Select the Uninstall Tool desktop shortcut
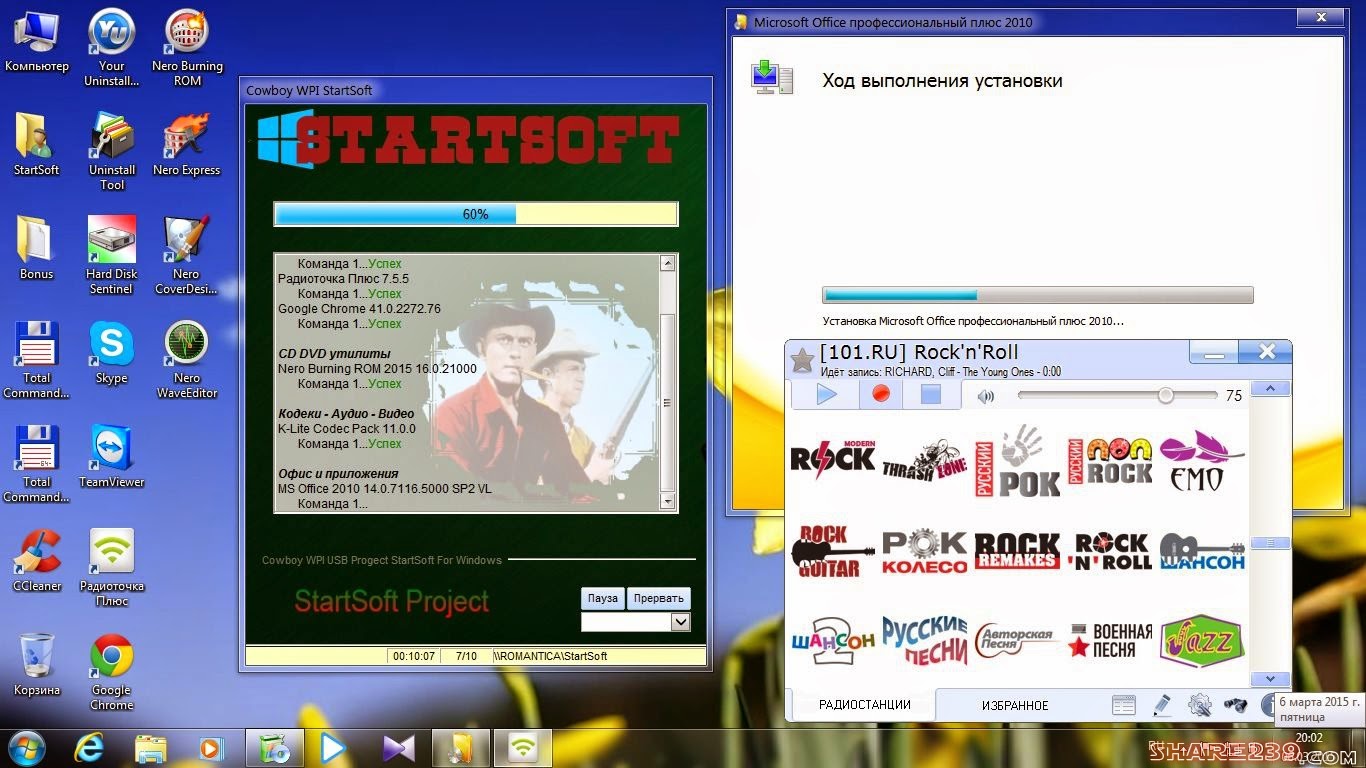 tap(112, 151)
